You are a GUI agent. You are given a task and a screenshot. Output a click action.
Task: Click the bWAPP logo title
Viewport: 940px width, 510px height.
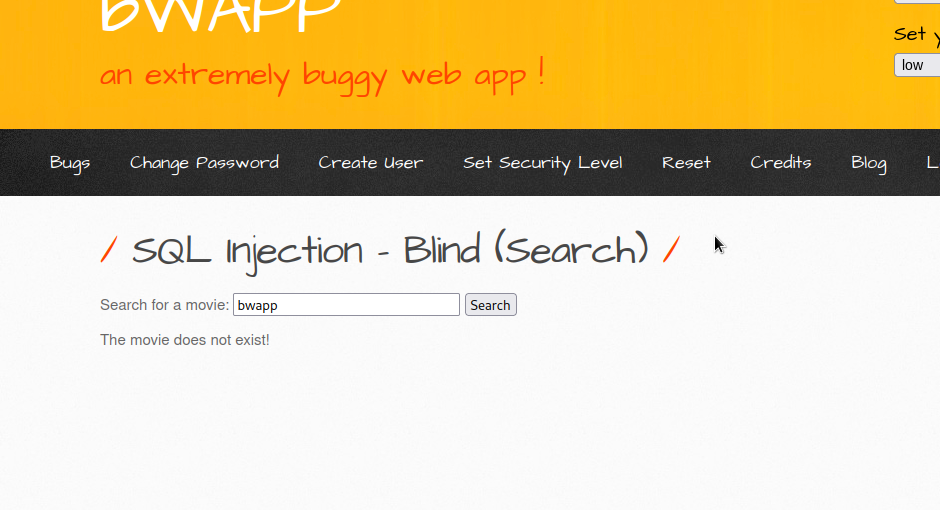pyautogui.click(x=221, y=15)
